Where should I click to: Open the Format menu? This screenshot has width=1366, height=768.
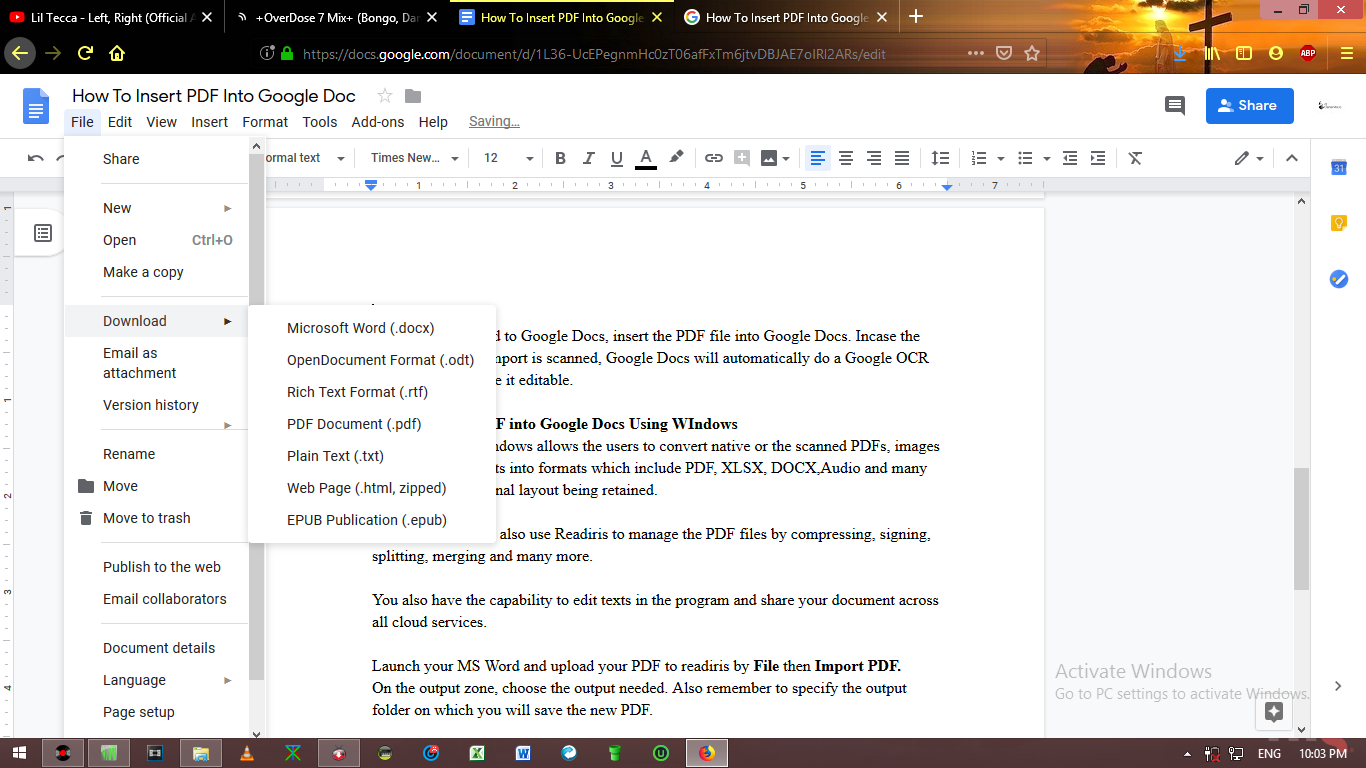coord(265,122)
